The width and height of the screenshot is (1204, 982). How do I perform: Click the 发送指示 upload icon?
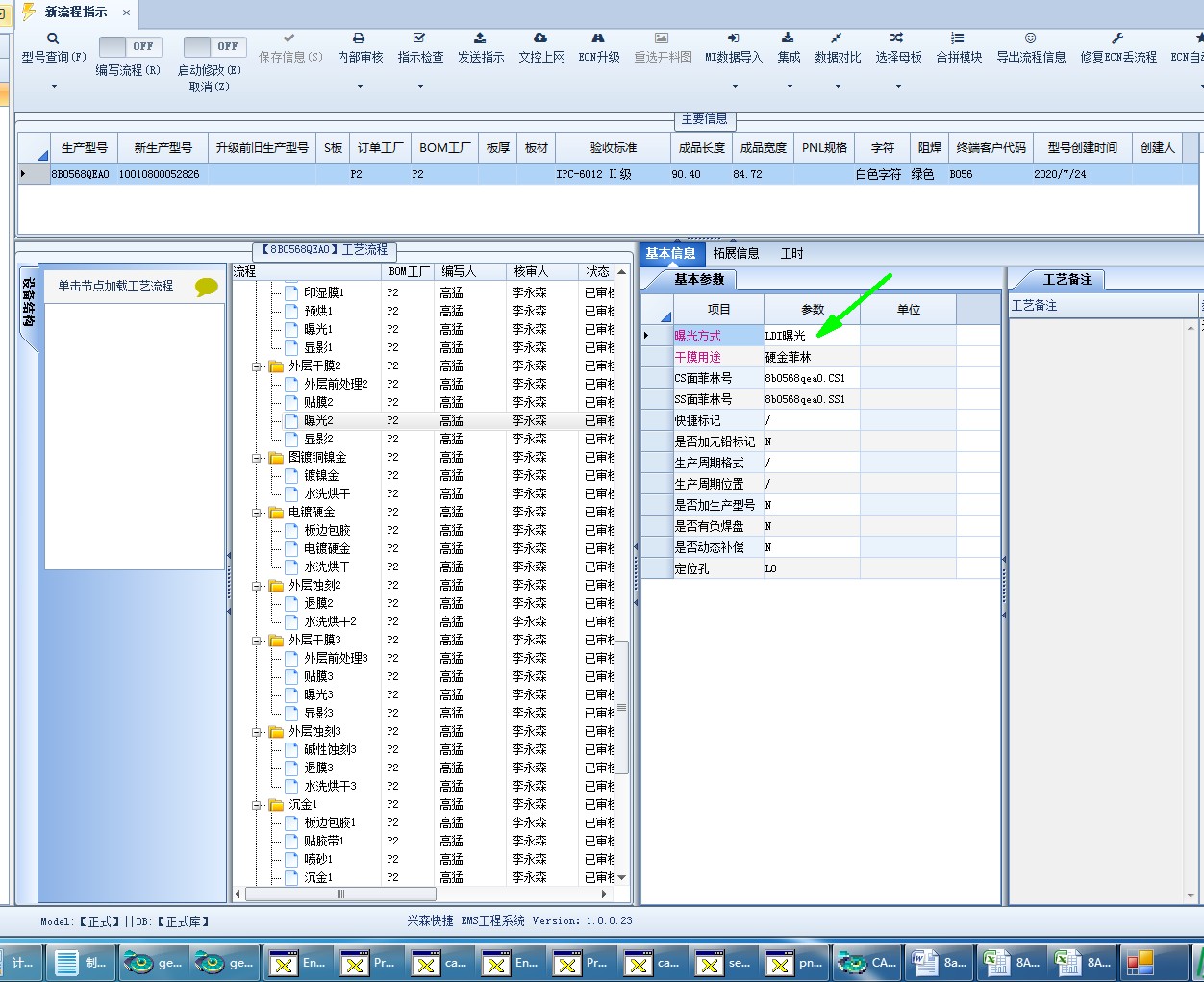[480, 38]
